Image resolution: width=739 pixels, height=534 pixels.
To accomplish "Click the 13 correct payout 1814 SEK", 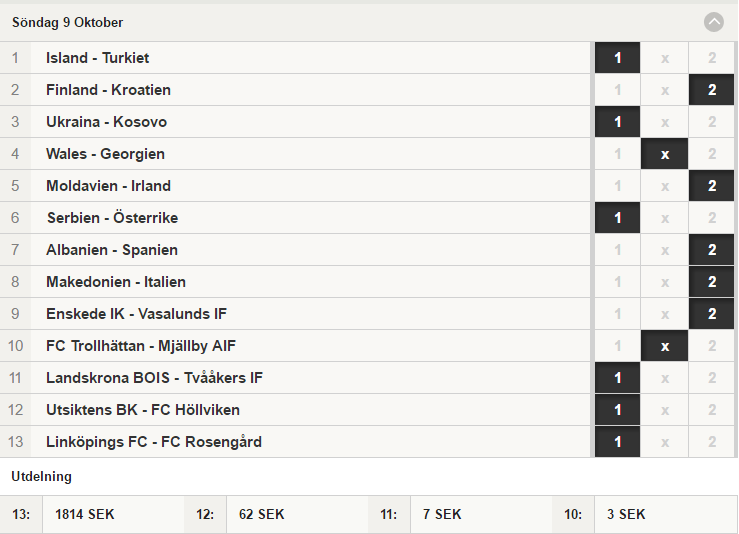I will [x=85, y=514].
